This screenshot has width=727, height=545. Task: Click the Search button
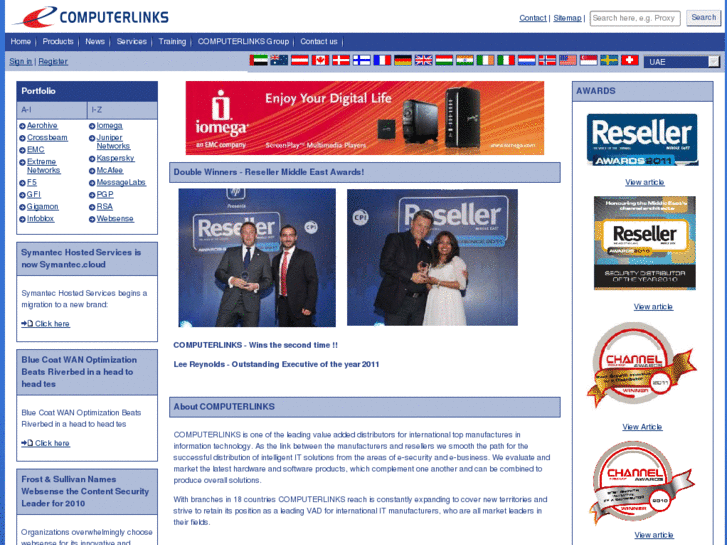(703, 18)
